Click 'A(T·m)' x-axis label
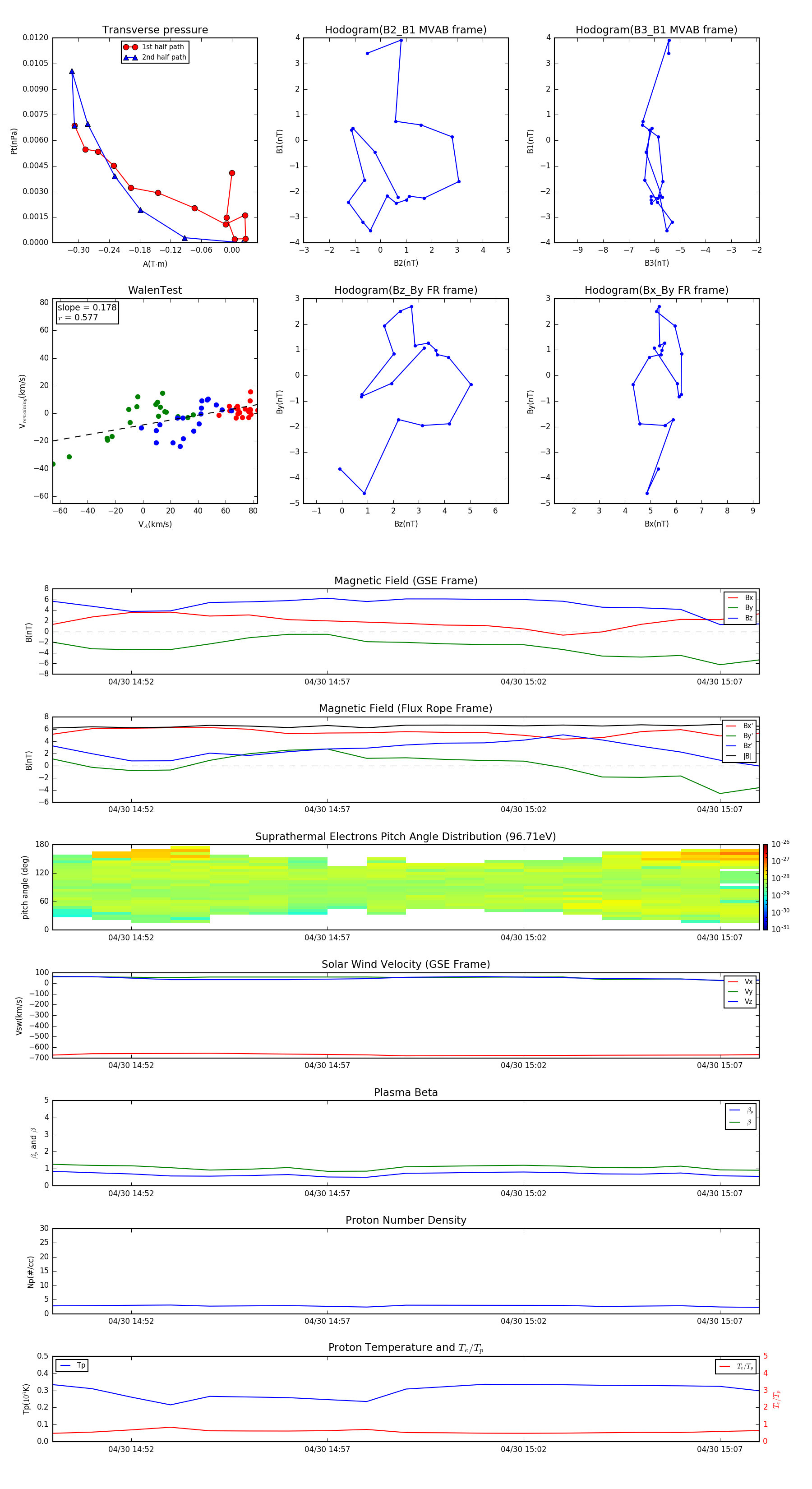Screen dimensions: 812x1489 pyautogui.click(x=155, y=264)
